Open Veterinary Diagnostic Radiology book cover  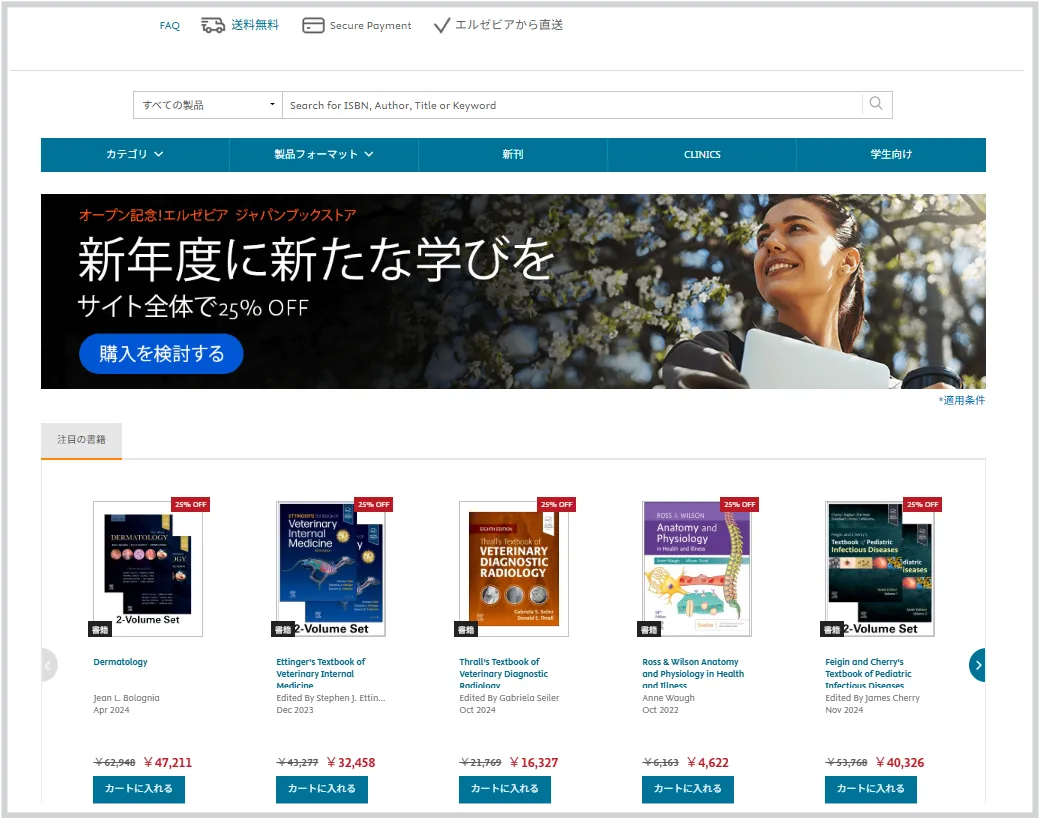[x=513, y=569]
